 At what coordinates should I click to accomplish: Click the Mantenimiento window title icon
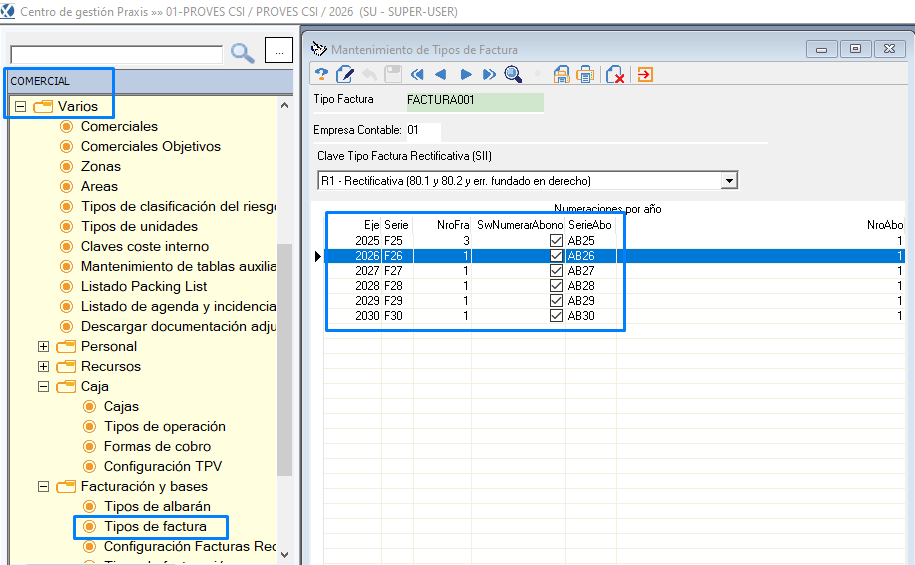tap(319, 48)
